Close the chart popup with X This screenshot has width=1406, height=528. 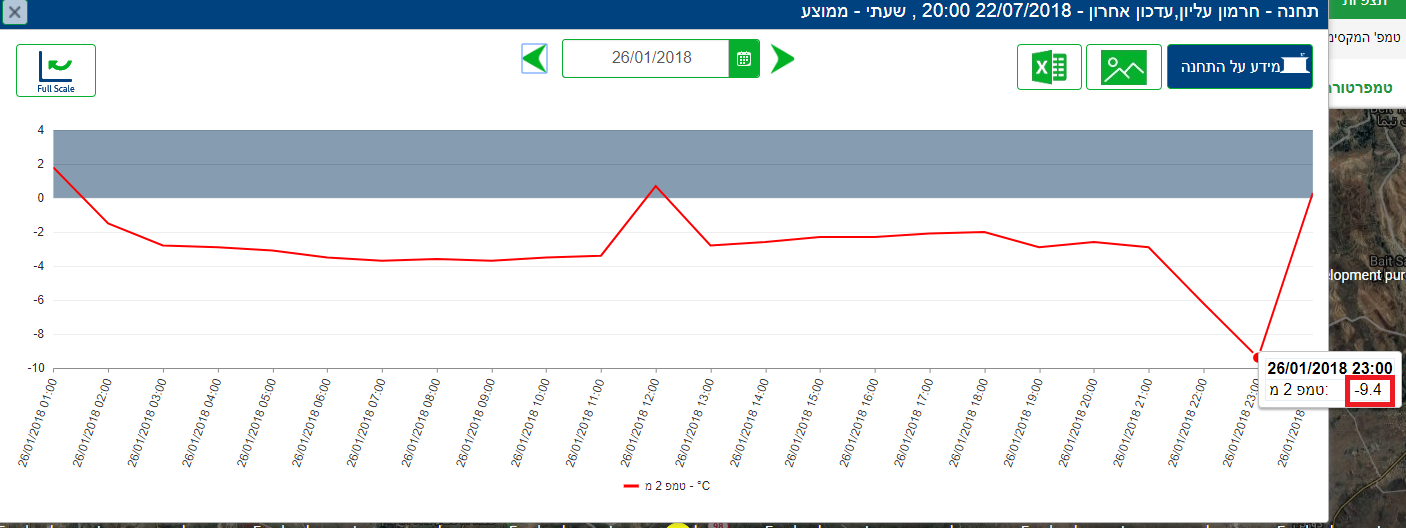[x=14, y=13]
